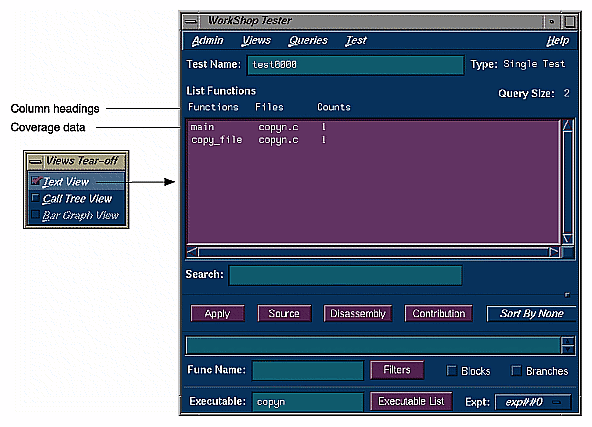This screenshot has width=592, height=427.
Task: Click the Apply button
Action: pyautogui.click(x=217, y=313)
